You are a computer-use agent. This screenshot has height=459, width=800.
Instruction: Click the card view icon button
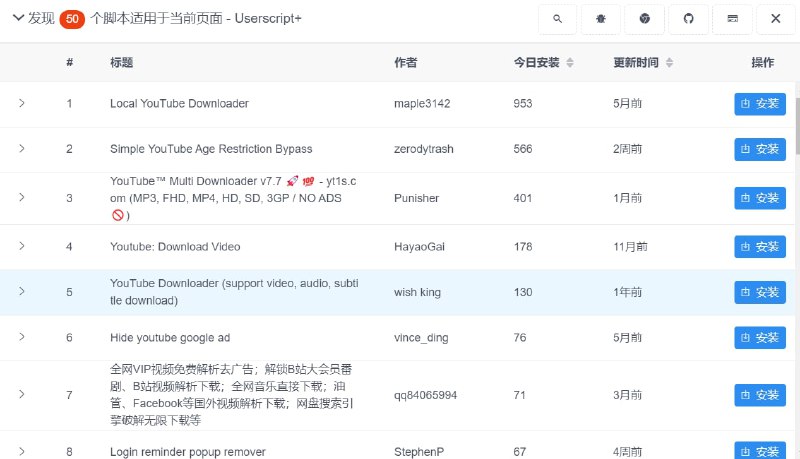click(732, 19)
